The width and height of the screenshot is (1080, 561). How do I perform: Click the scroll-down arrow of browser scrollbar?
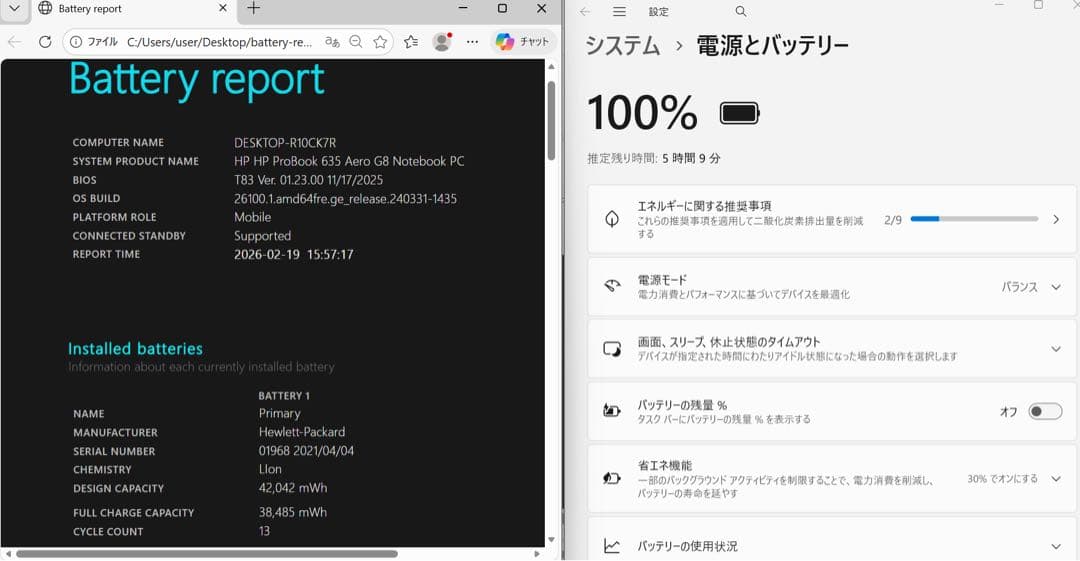tap(551, 540)
